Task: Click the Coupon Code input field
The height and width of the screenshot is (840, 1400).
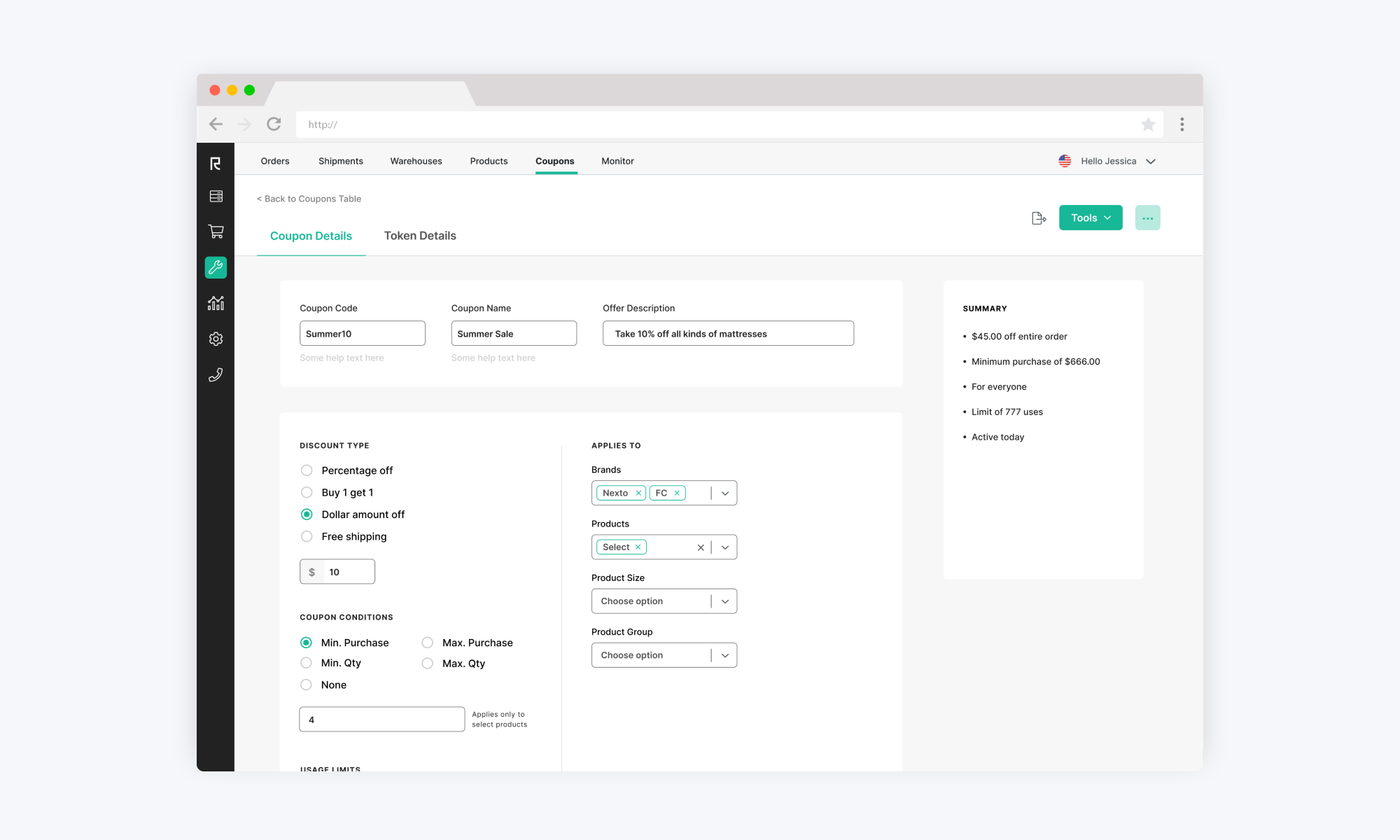Action: click(363, 333)
